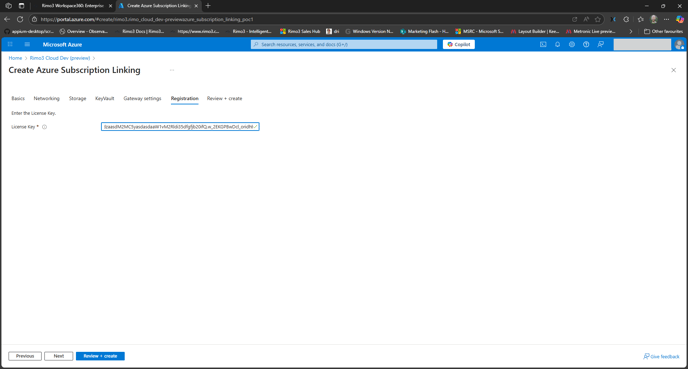This screenshot has height=369, width=688.
Task: View site information lock icon
Action: [35, 19]
